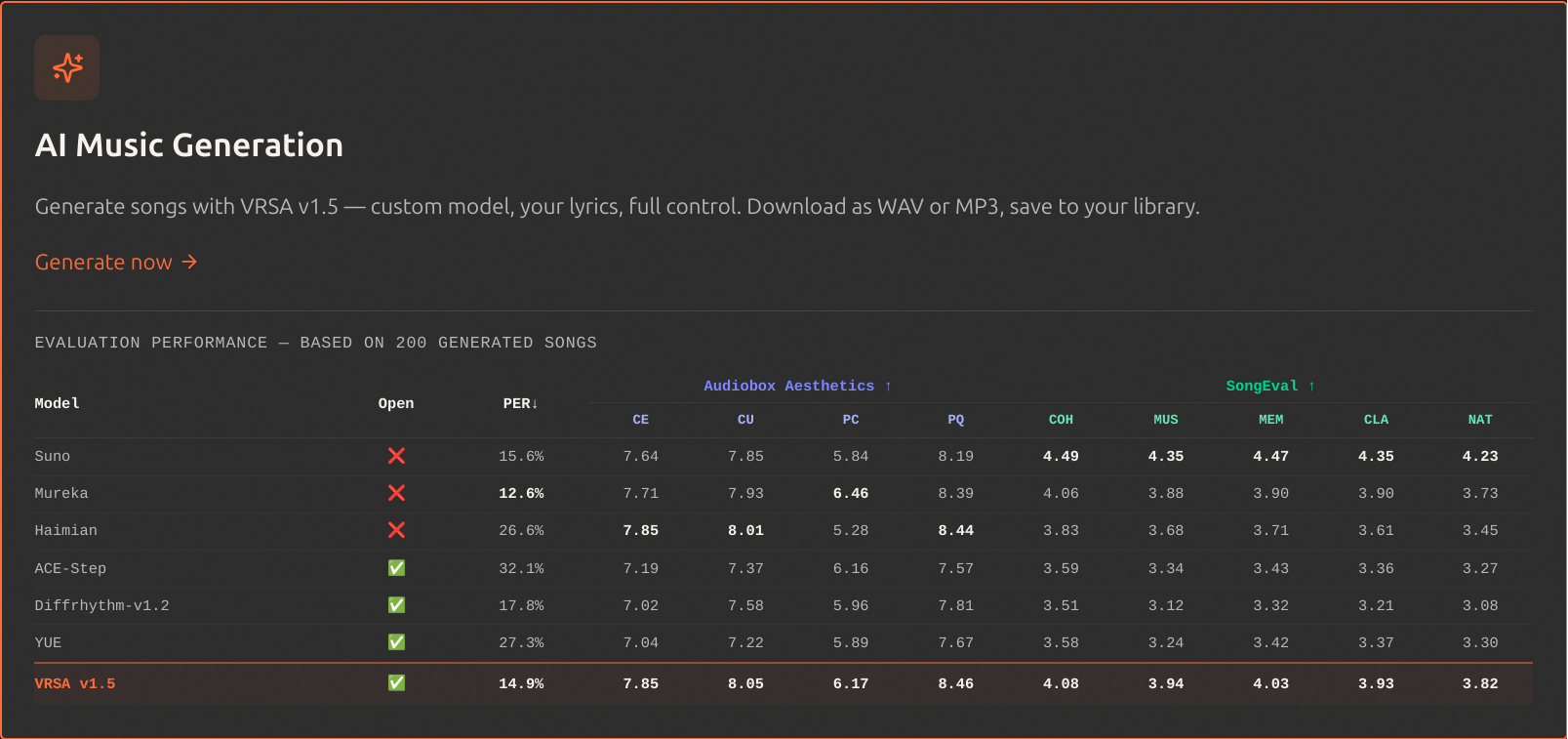
Task: Click the green check in YUE row
Action: (396, 642)
